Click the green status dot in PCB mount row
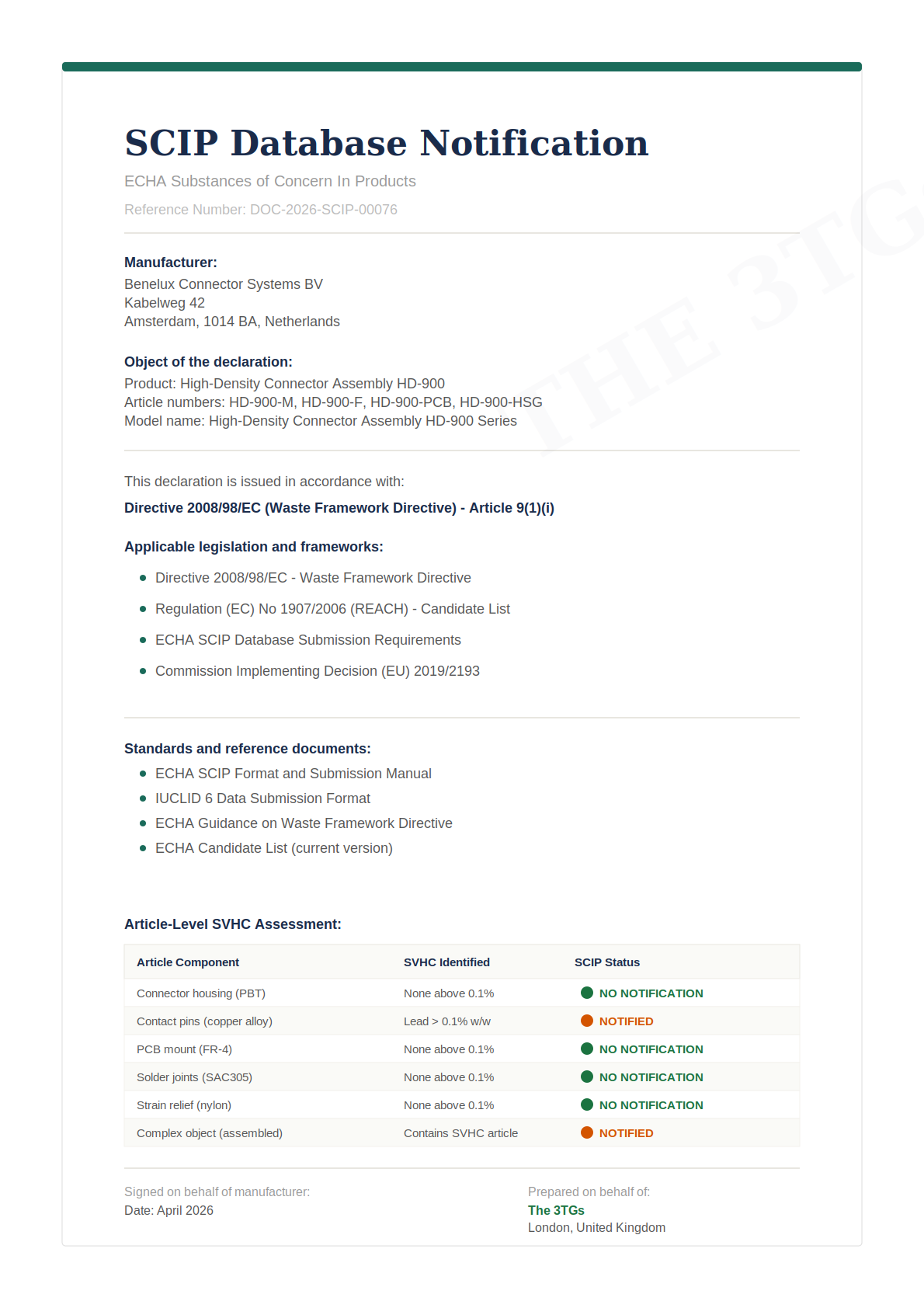Image resolution: width=924 pixels, height=1308 pixels. (x=587, y=1049)
